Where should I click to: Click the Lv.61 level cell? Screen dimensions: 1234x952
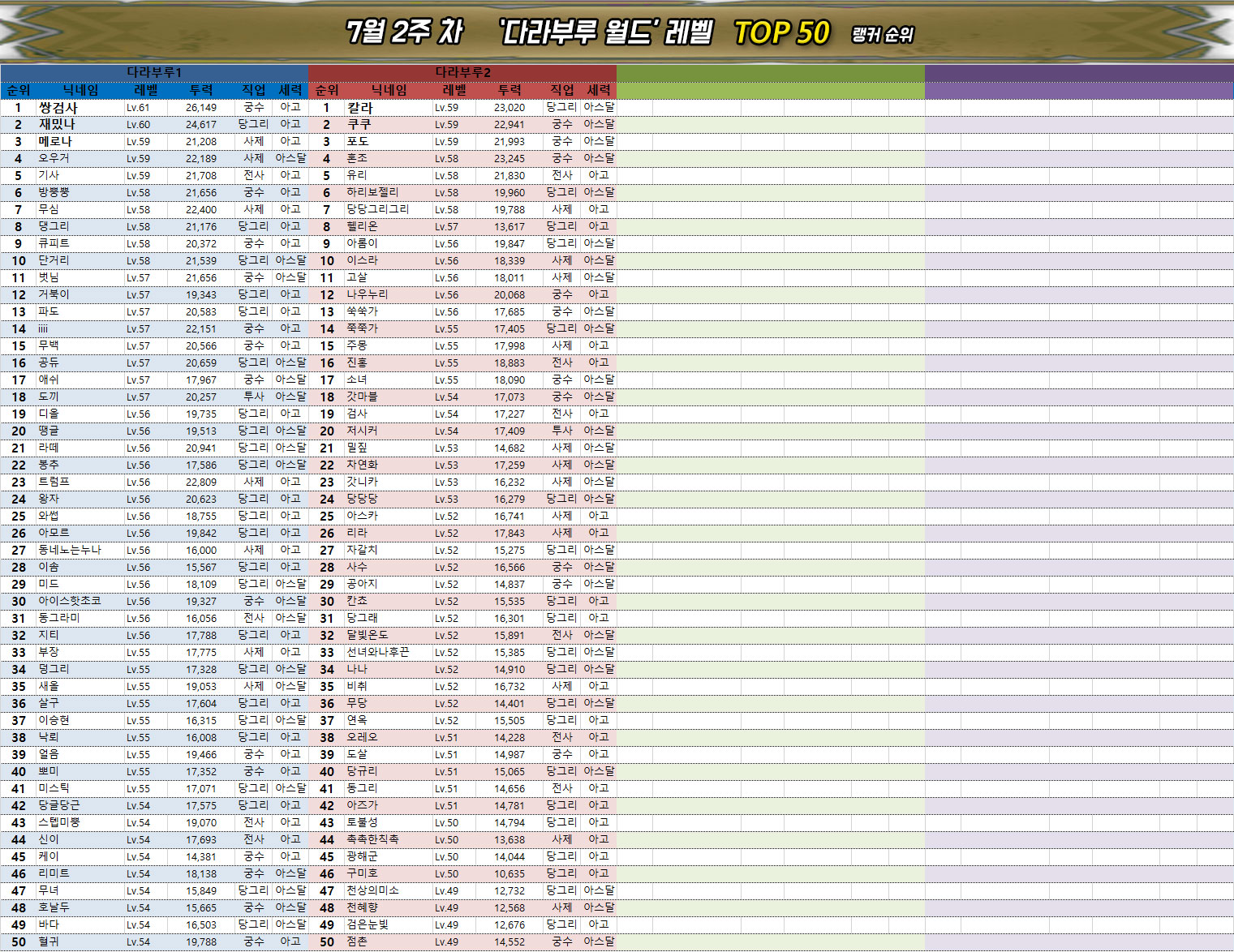(138, 107)
